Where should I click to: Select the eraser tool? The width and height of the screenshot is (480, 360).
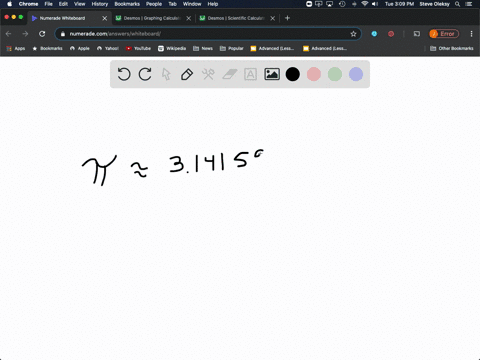[x=230, y=74]
